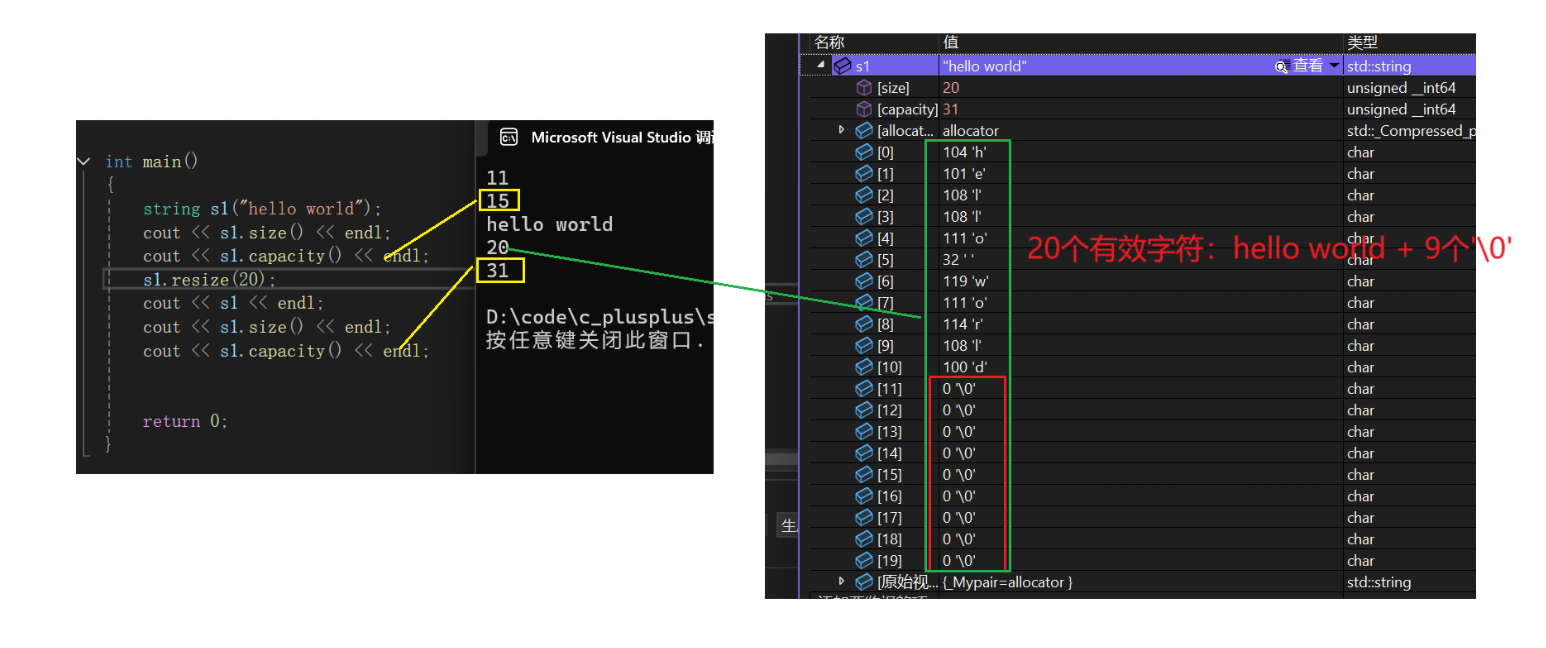Click the [capacity] field icon
Image resolution: width=1546 pixels, height=648 pixels.
[864, 109]
